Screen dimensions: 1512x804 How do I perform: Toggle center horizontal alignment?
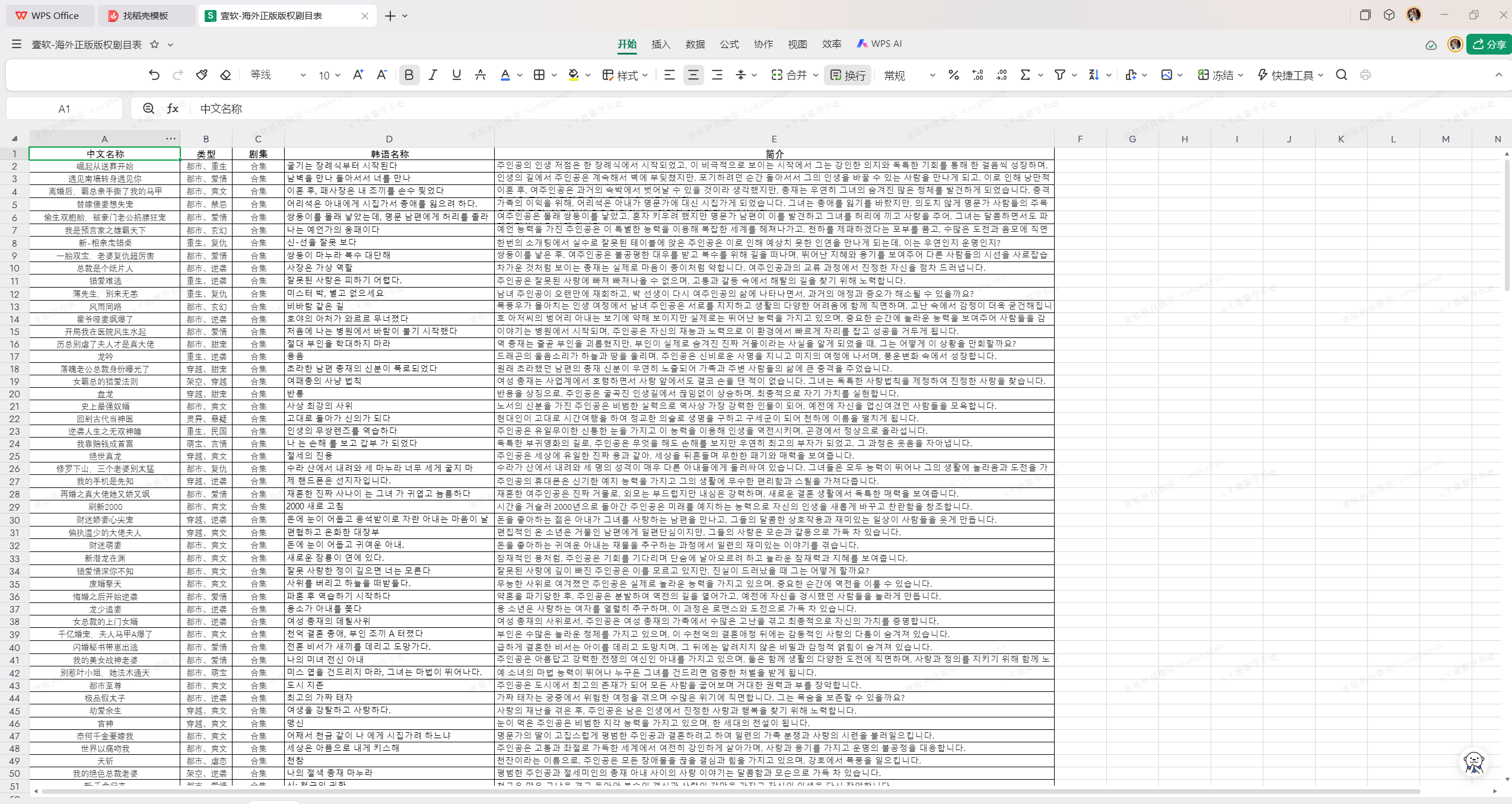pyautogui.click(x=693, y=75)
